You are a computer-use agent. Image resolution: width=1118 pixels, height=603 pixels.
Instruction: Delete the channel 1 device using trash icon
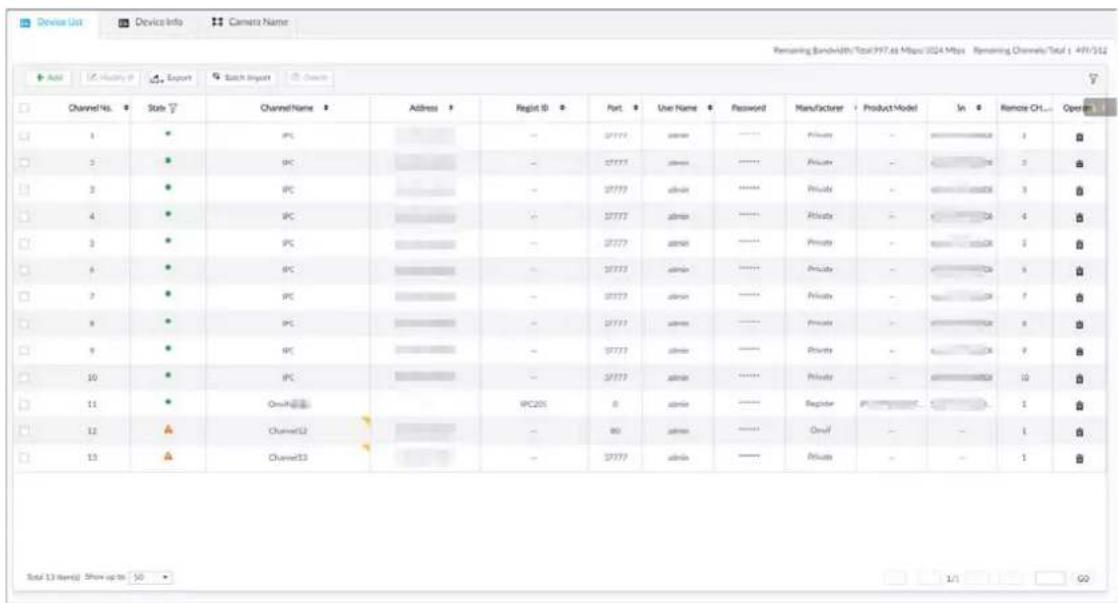pos(1079,137)
